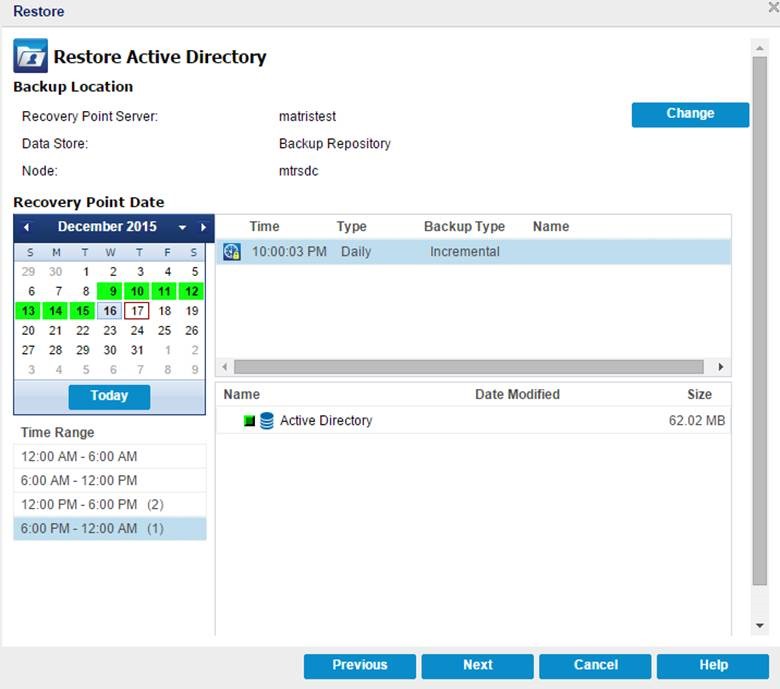780x689 pixels.
Task: Click the vertical scrollbar down arrow
Action: [x=760, y=625]
